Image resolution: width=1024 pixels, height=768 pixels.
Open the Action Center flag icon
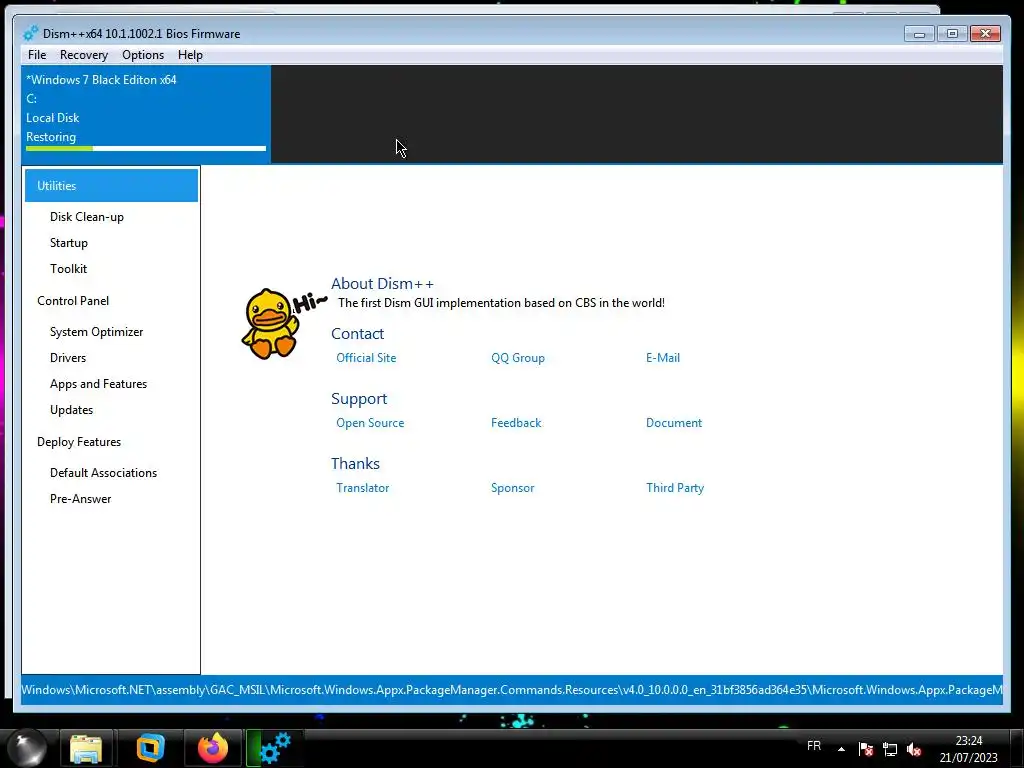(x=866, y=749)
